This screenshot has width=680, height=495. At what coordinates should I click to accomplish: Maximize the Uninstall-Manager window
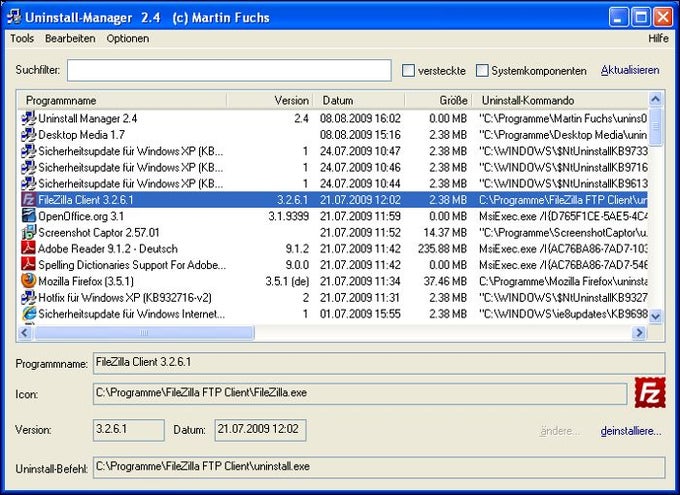pos(641,17)
